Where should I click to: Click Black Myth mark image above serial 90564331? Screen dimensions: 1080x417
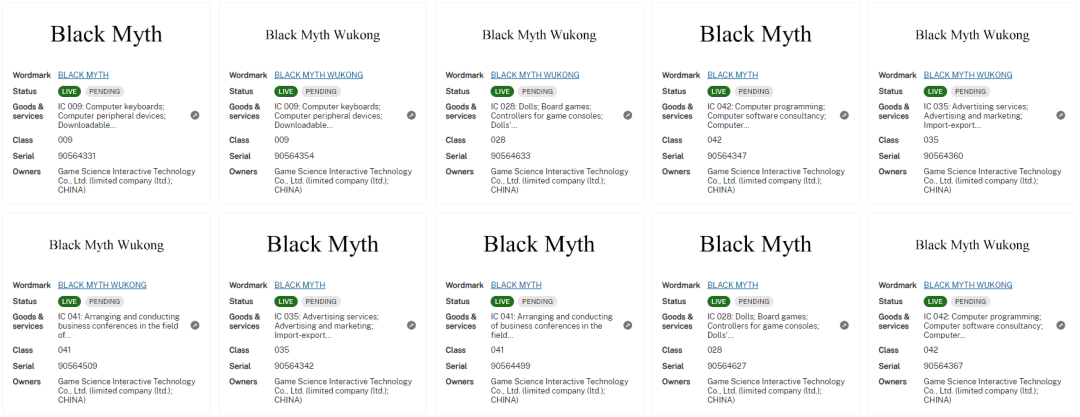[106, 34]
